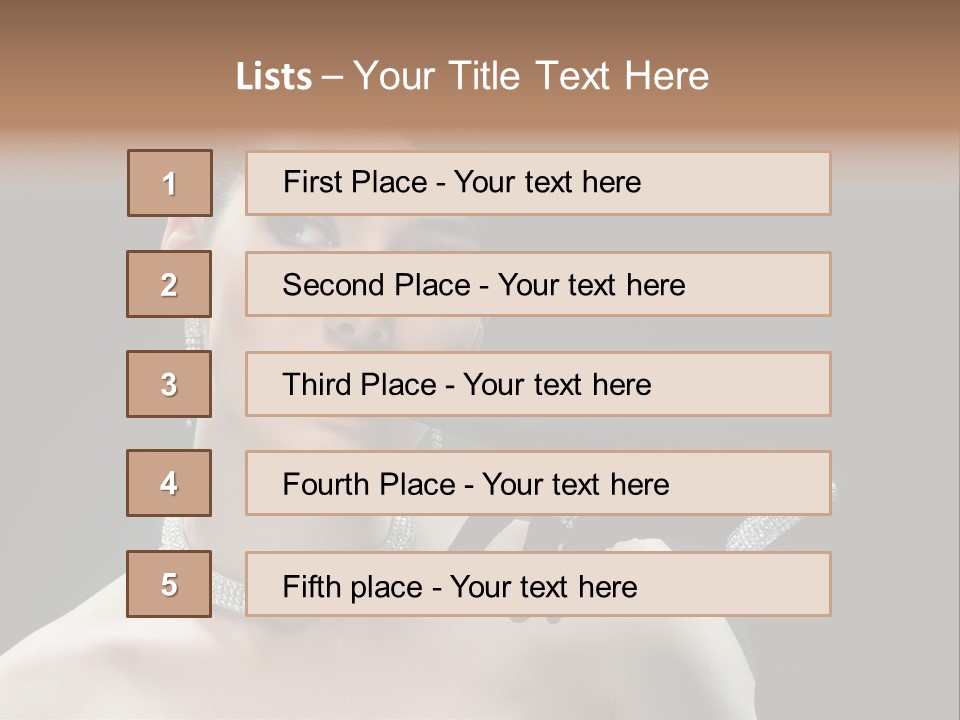Image resolution: width=960 pixels, height=720 pixels.
Task: Click the number 2 box
Action: point(169,284)
